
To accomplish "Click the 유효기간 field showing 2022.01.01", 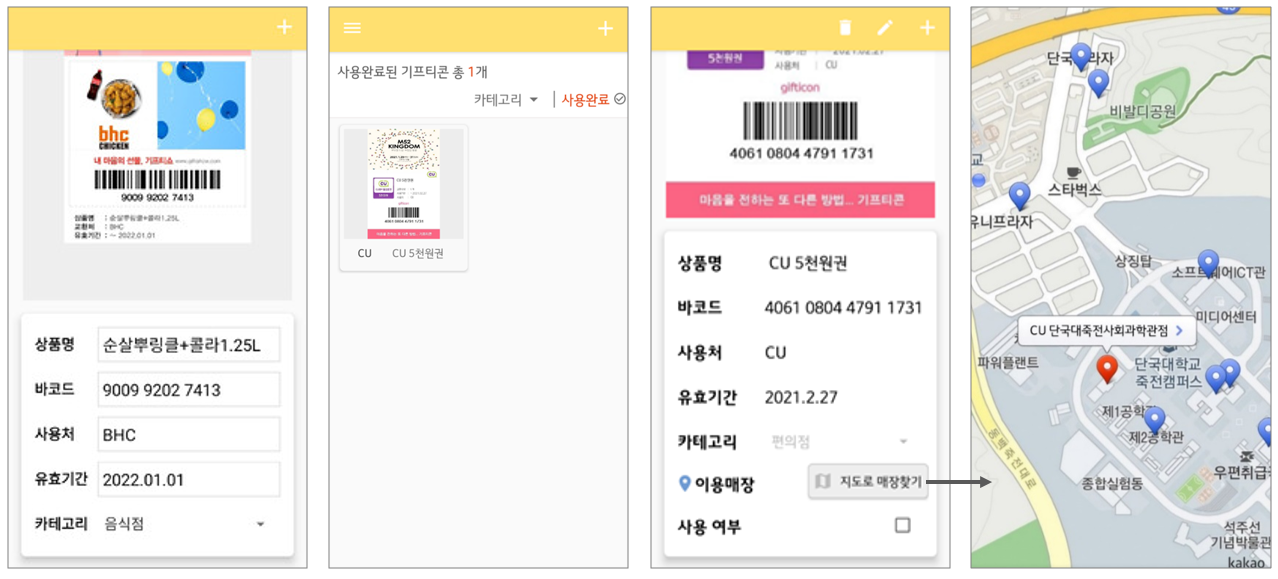I will pyautogui.click(x=189, y=480).
